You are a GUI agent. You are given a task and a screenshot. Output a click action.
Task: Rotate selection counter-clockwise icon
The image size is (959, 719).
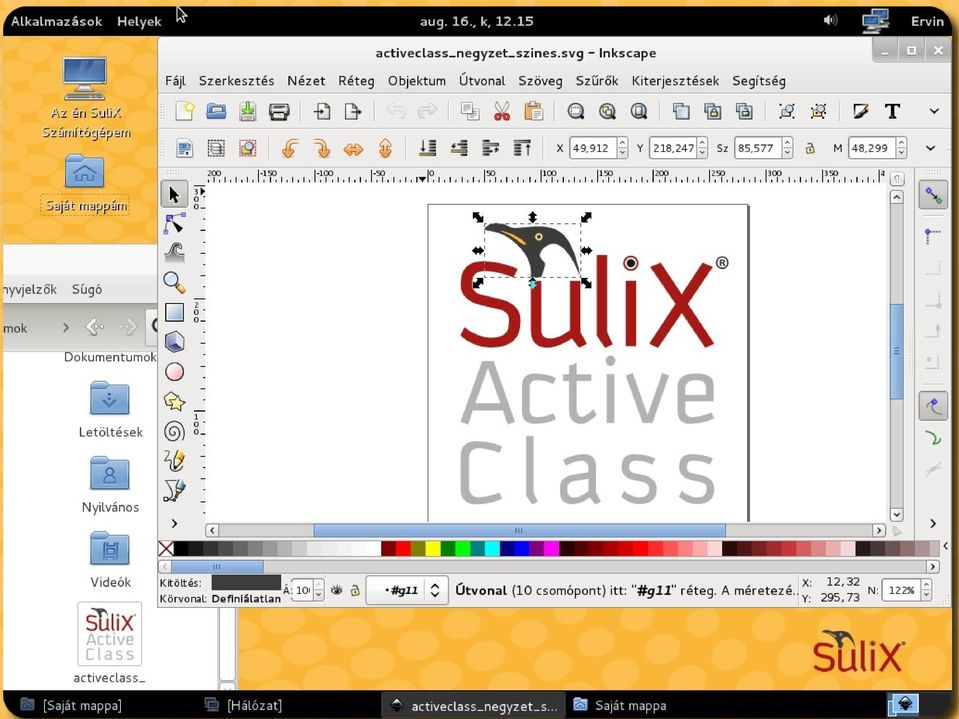290,148
